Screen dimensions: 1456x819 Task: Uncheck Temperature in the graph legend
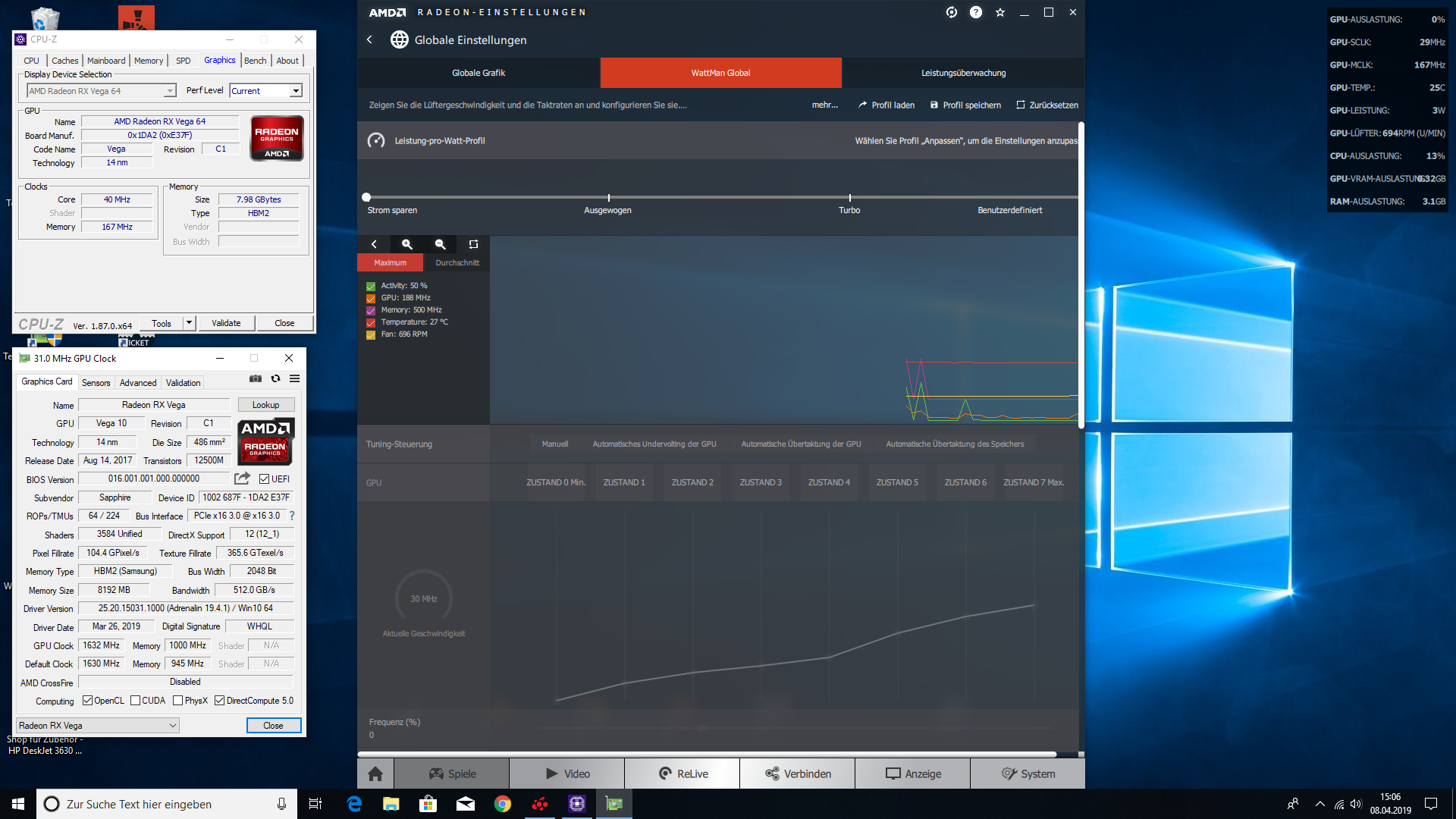click(371, 323)
